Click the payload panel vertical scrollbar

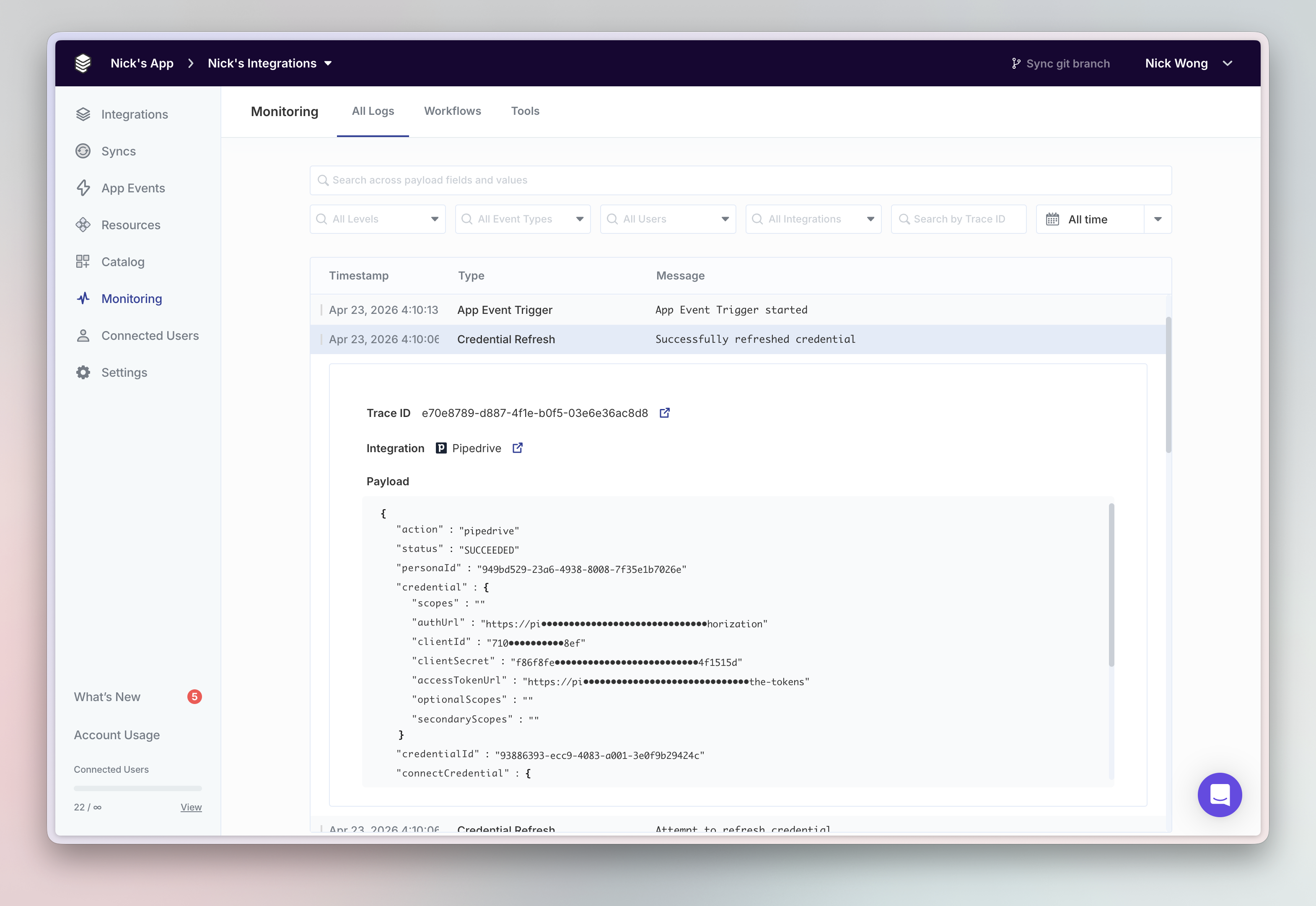click(1111, 585)
